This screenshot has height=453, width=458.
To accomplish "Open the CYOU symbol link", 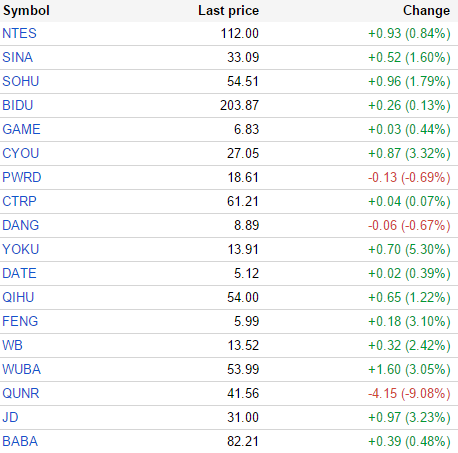I will [21, 153].
